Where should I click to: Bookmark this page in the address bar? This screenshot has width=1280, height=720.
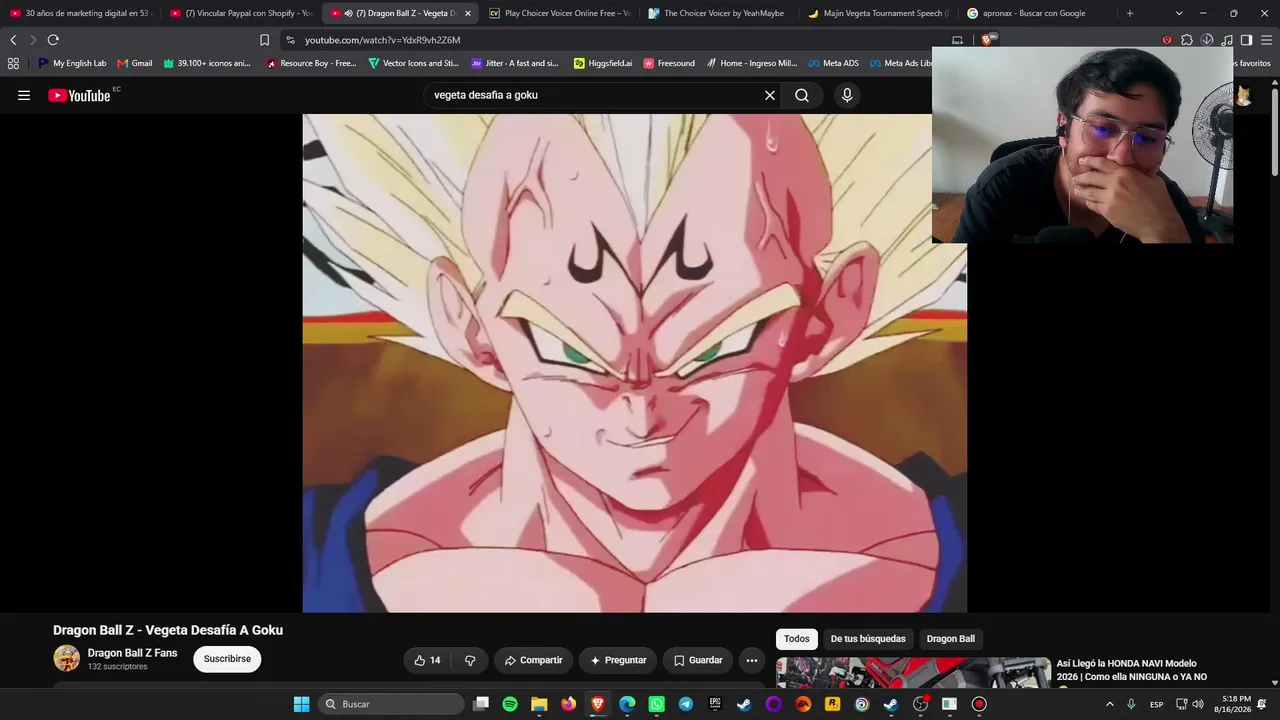264,40
